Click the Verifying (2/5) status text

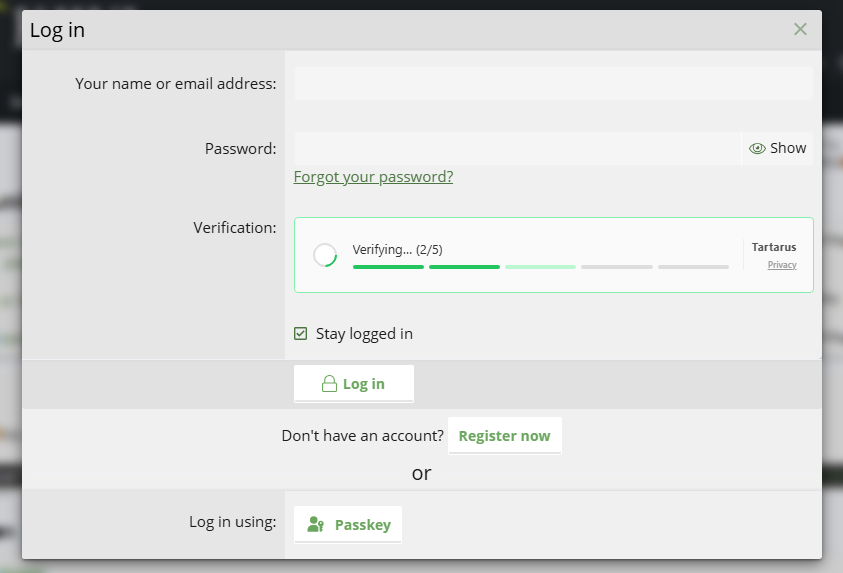click(397, 250)
